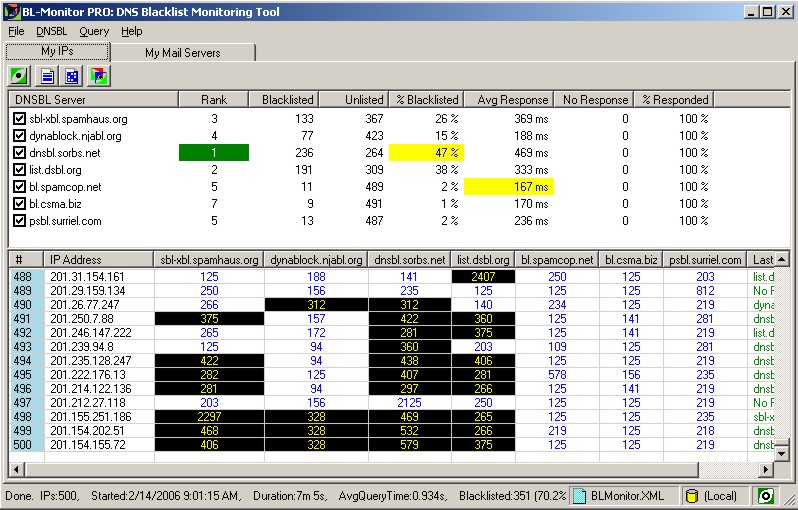
Task: Uncheck the bl.csma.biz checkbox
Action: (19, 204)
